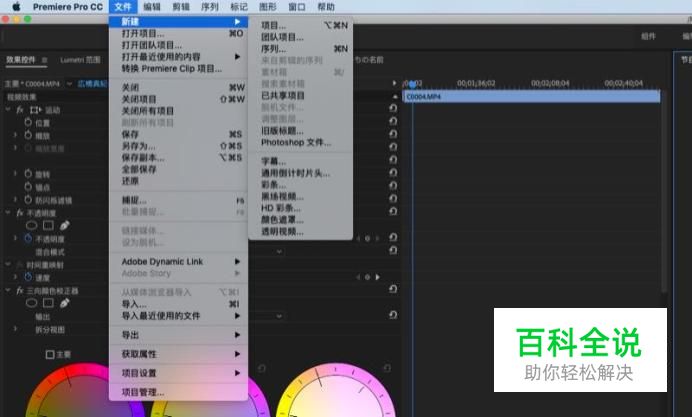
Task: Toggle blue stopwatch for 速度
Action: (28, 277)
